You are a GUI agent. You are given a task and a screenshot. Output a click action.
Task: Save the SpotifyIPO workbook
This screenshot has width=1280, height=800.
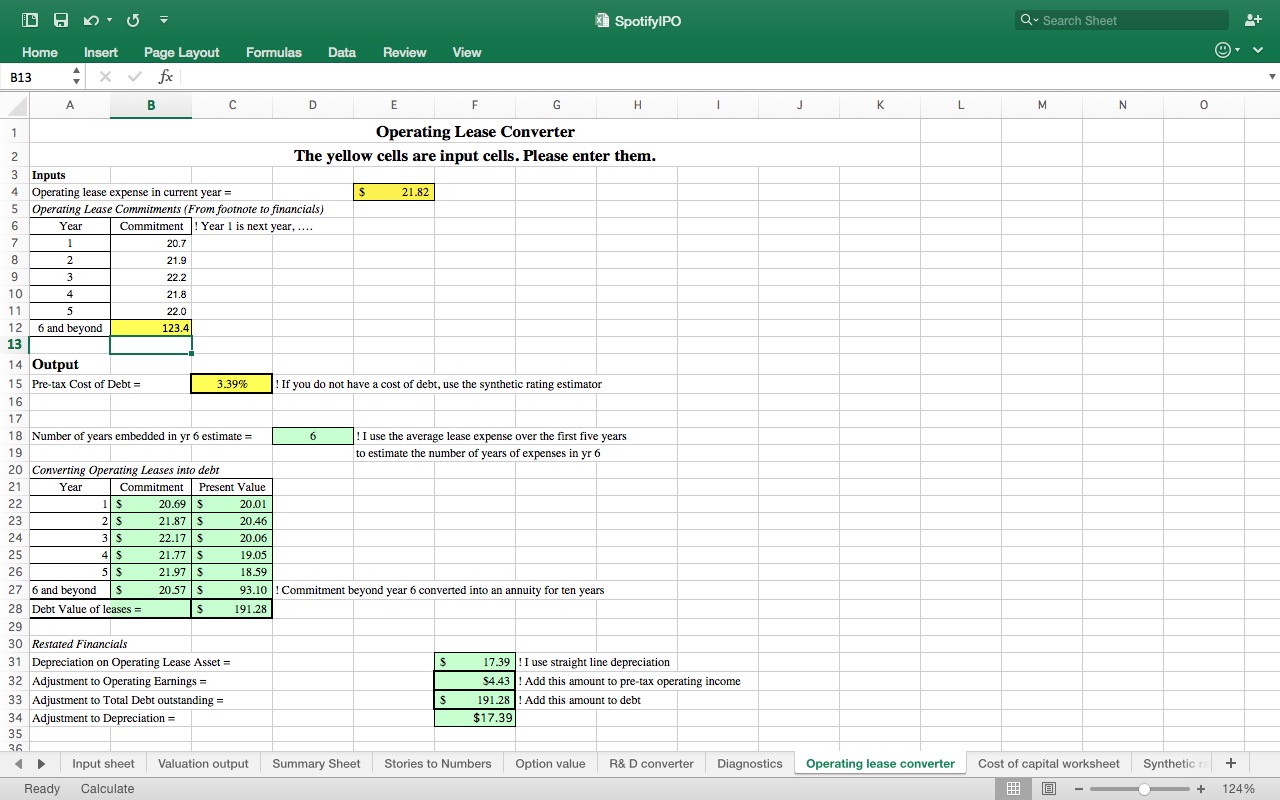coord(59,19)
